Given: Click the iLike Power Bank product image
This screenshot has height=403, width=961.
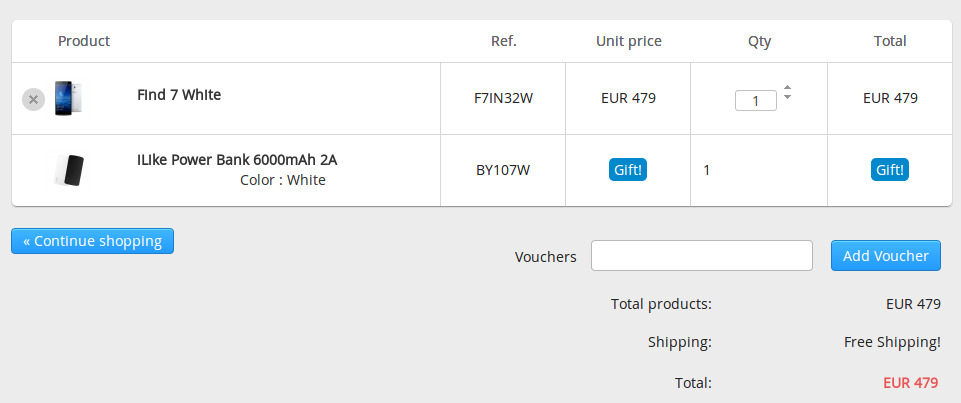Looking at the screenshot, I should 69,170.
